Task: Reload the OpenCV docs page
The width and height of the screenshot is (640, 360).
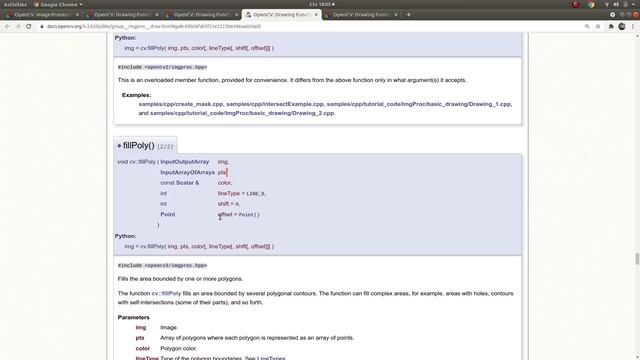Action: (29, 26)
